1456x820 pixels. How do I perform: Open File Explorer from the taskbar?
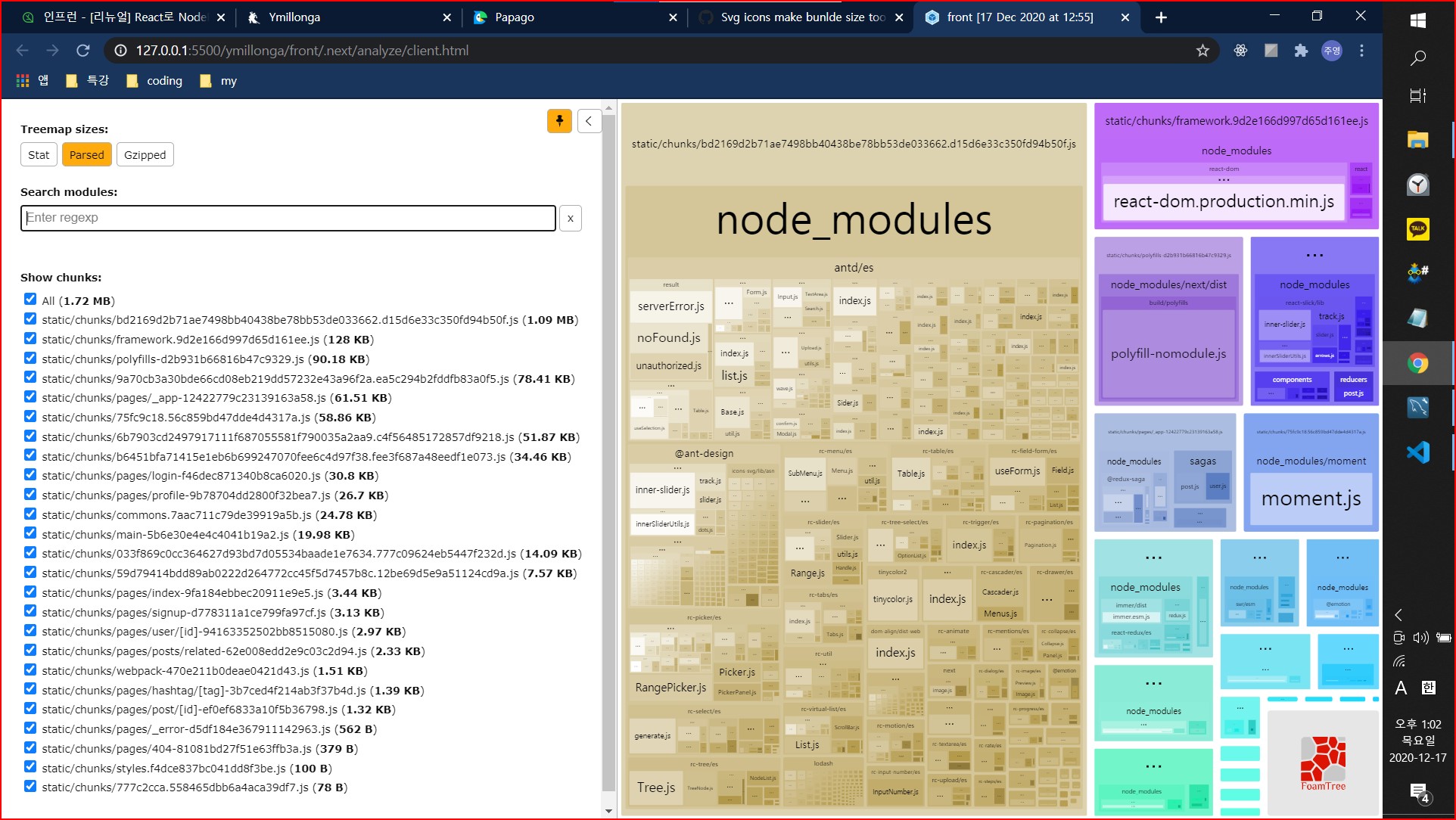pos(1418,140)
